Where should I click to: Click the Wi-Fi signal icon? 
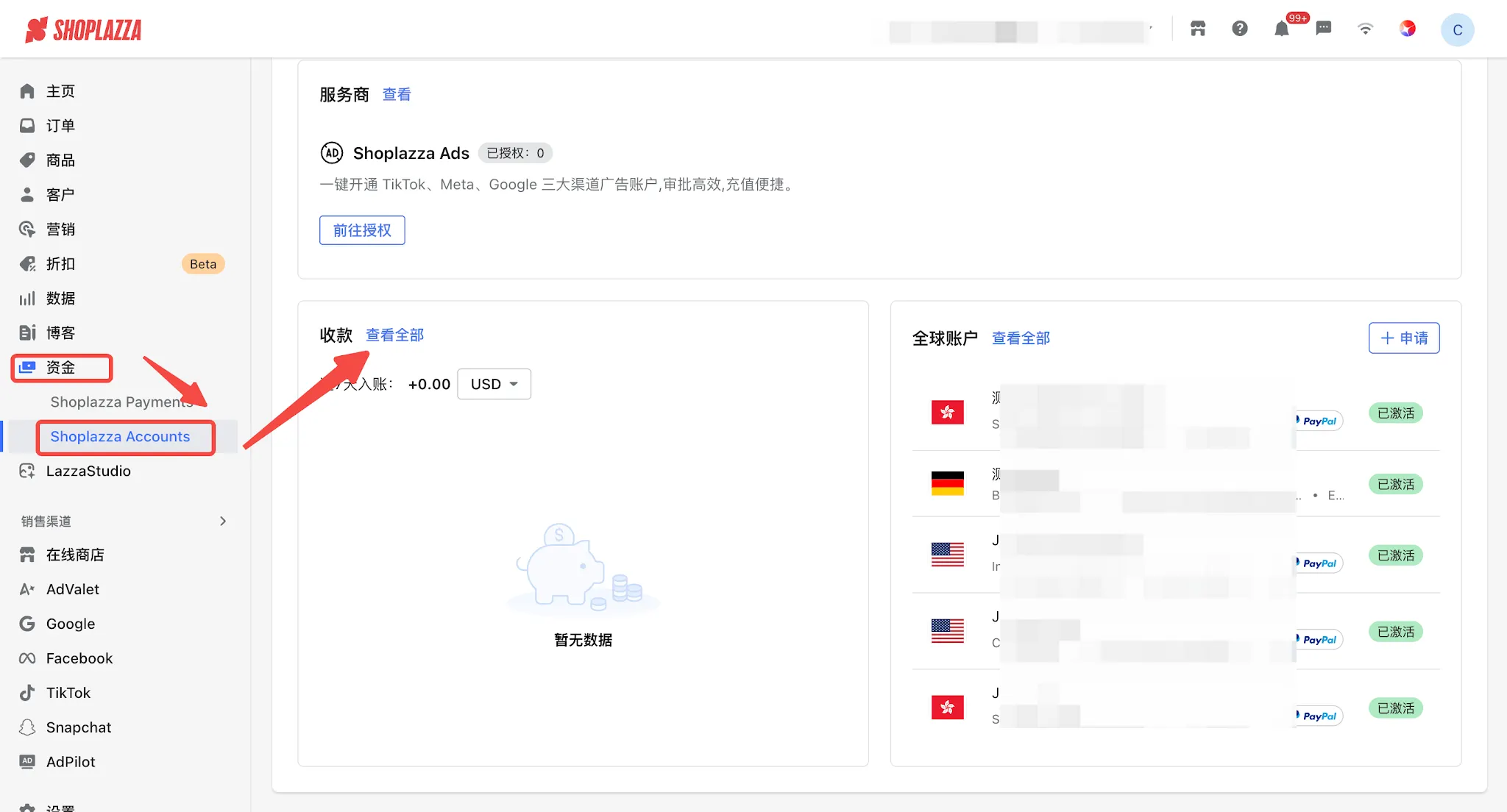1366,29
